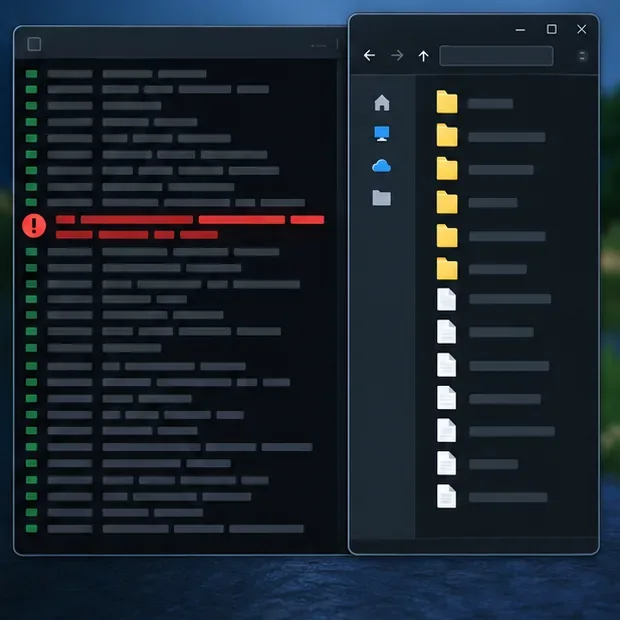The image size is (620, 620).
Task: Focus the address bar in file explorer
Action: (x=496, y=56)
